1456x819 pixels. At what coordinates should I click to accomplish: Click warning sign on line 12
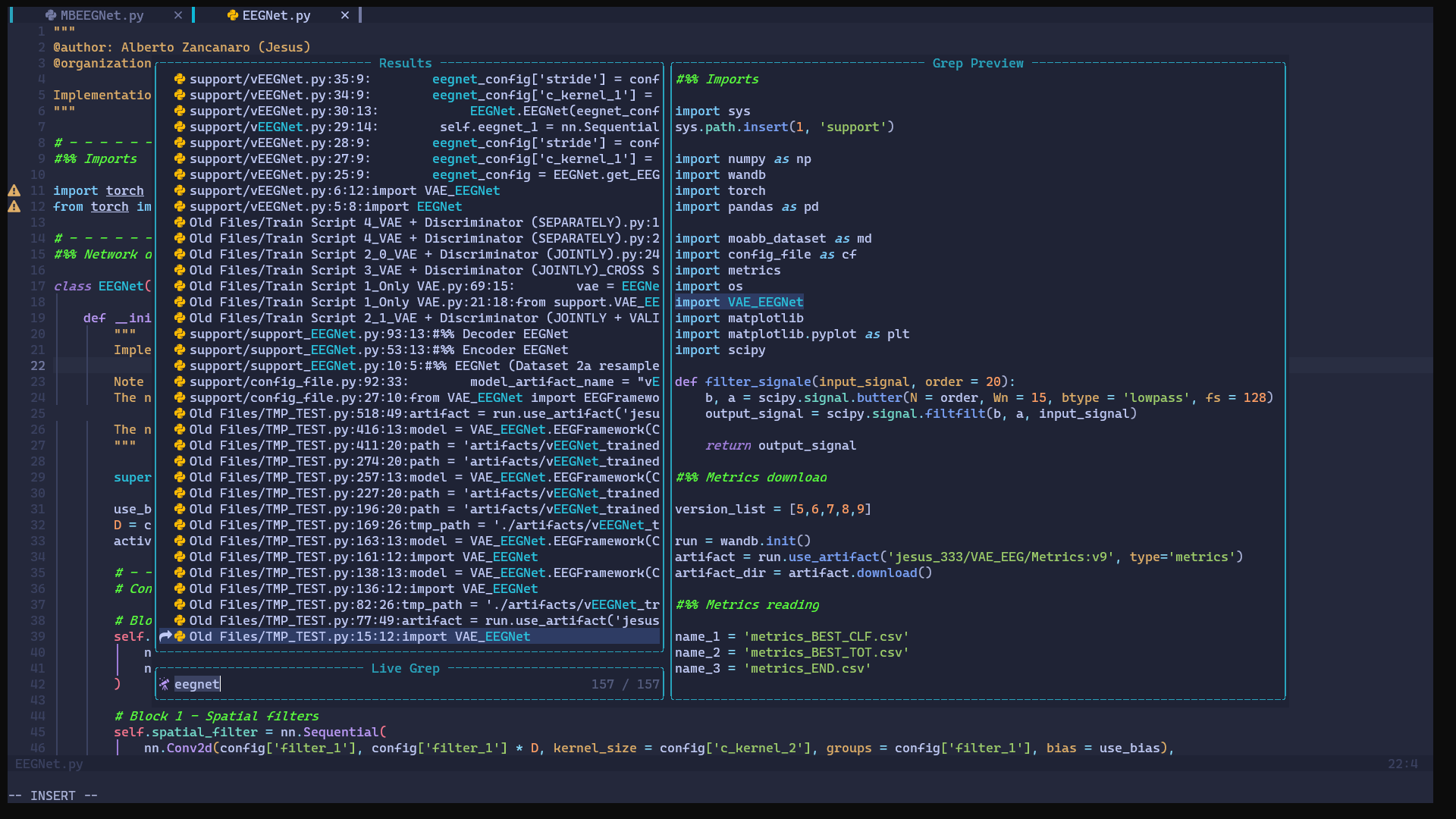(x=14, y=206)
